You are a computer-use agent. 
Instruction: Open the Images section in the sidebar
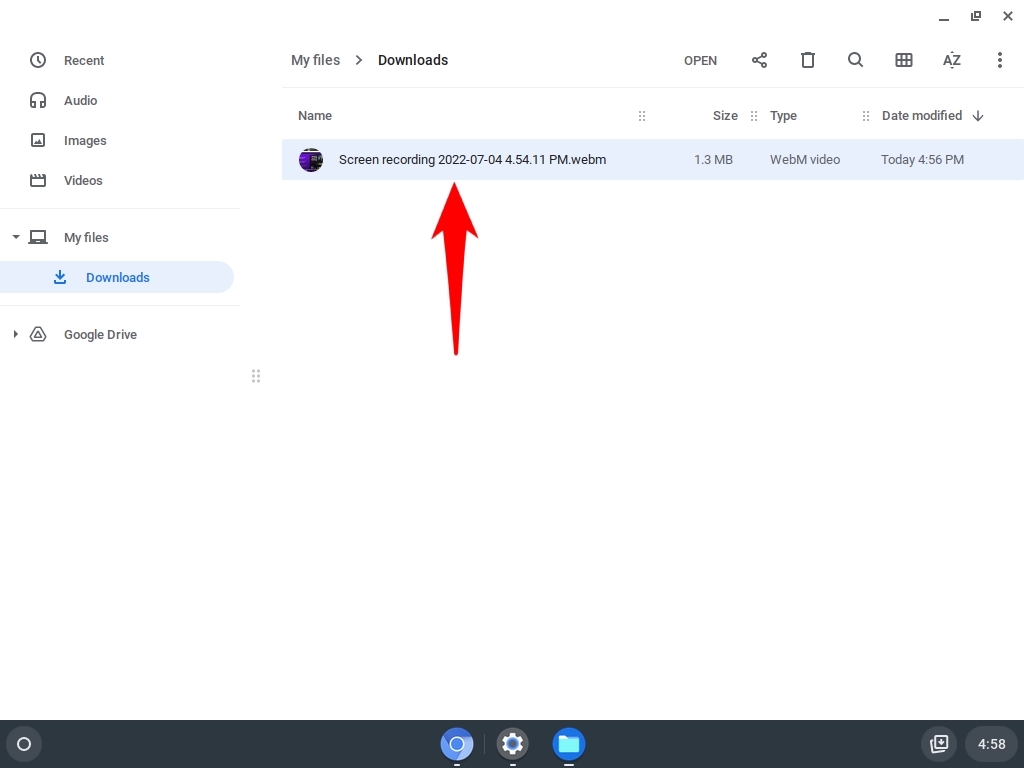click(85, 140)
